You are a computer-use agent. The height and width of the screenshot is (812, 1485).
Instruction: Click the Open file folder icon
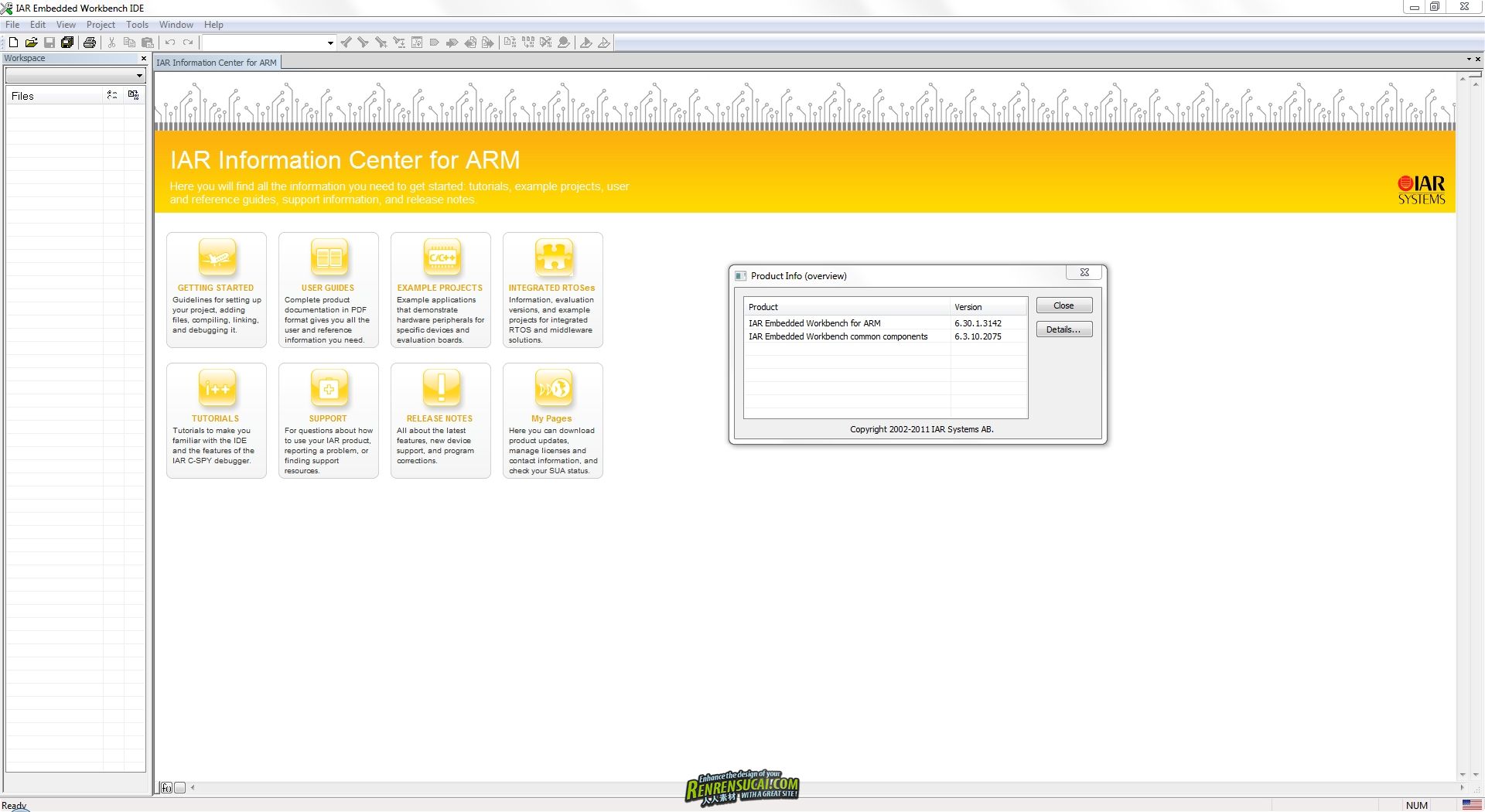click(x=31, y=43)
